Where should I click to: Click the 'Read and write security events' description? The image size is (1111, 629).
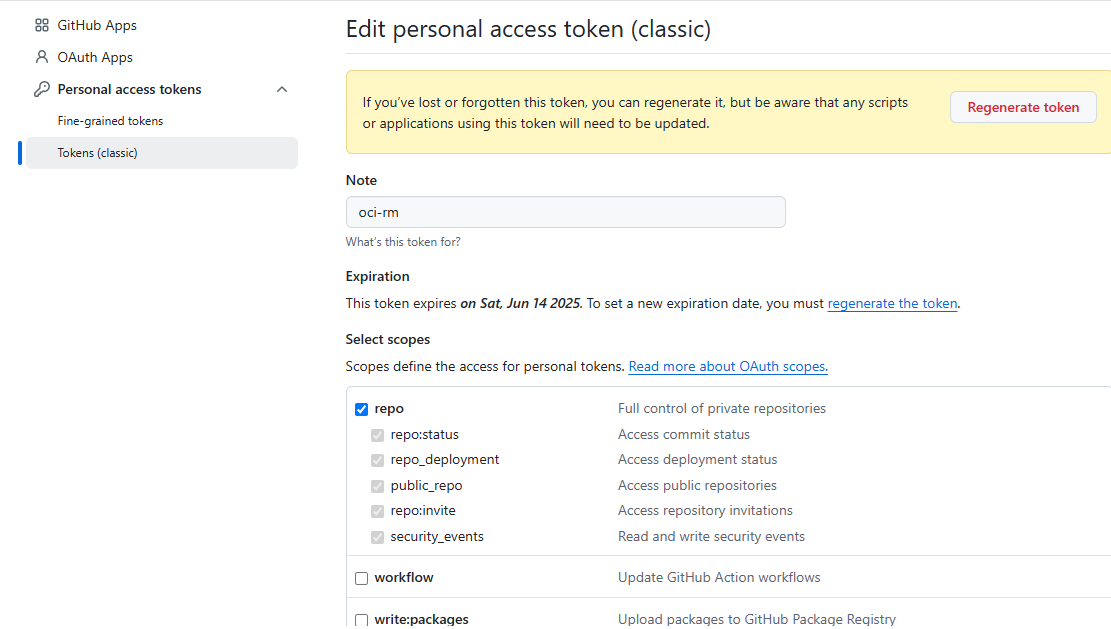click(x=711, y=536)
